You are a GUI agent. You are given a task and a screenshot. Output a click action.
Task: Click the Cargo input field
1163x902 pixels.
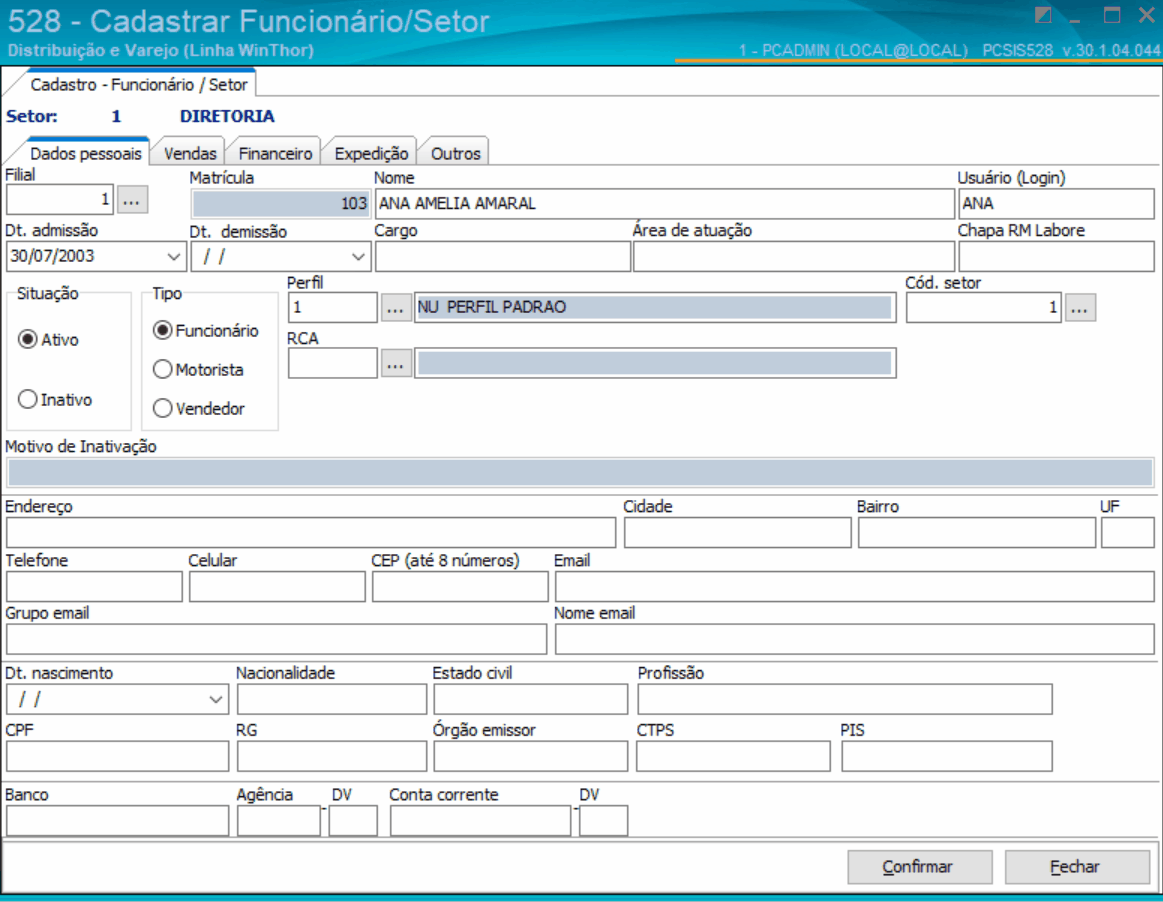click(503, 257)
